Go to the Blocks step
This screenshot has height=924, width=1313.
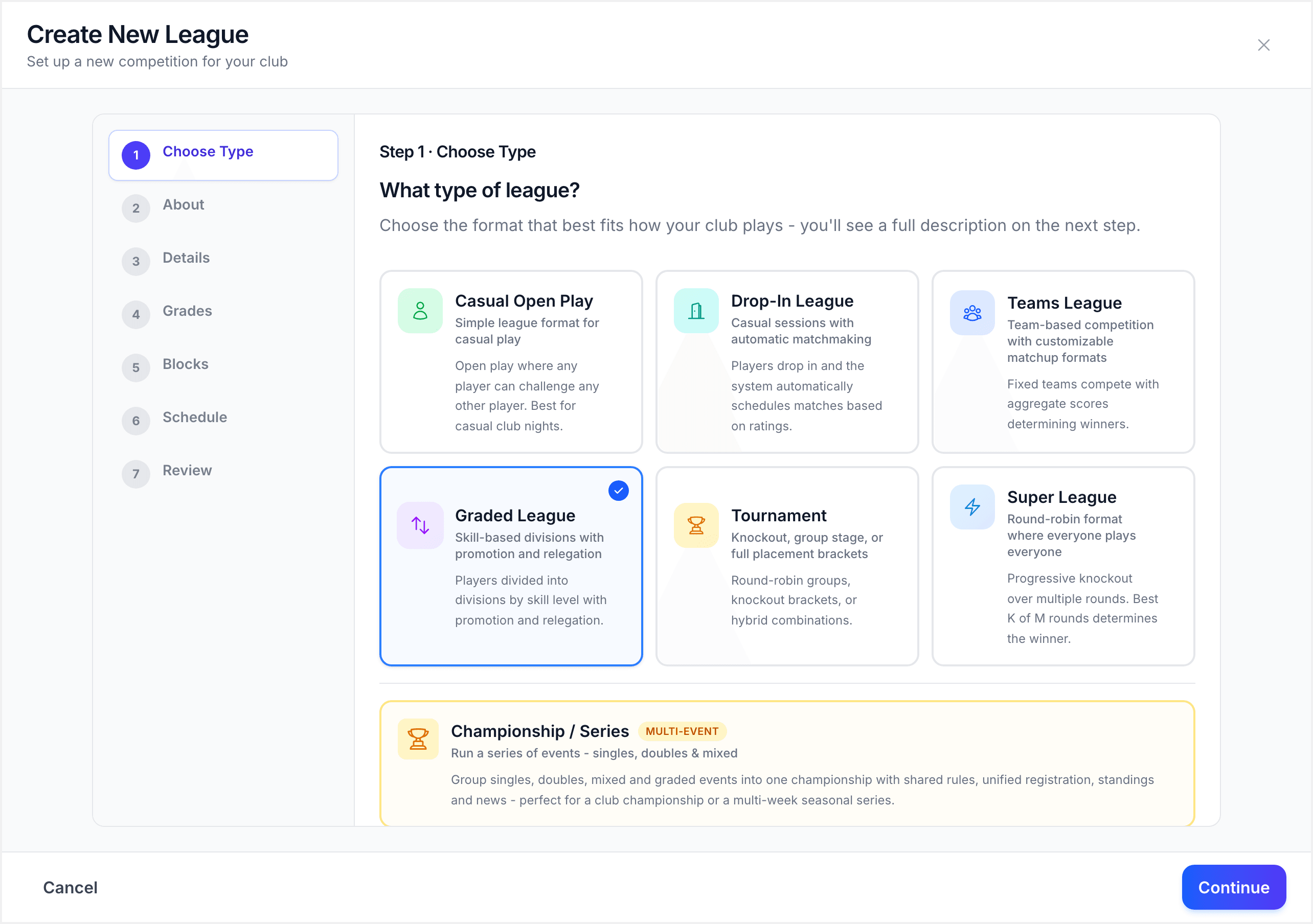pyautogui.click(x=223, y=367)
